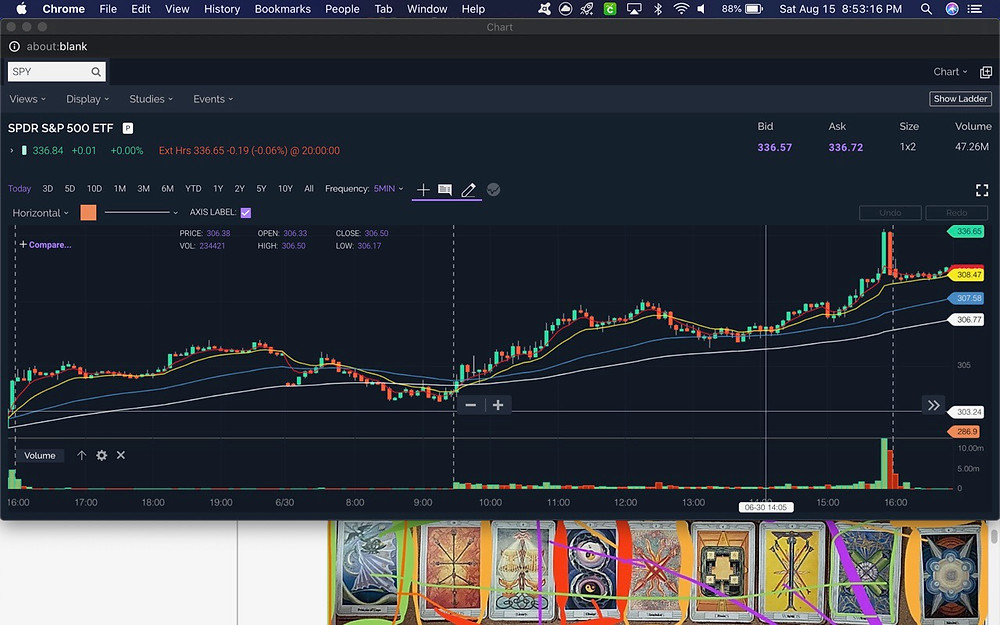Click the about:blank address bar

57,47
